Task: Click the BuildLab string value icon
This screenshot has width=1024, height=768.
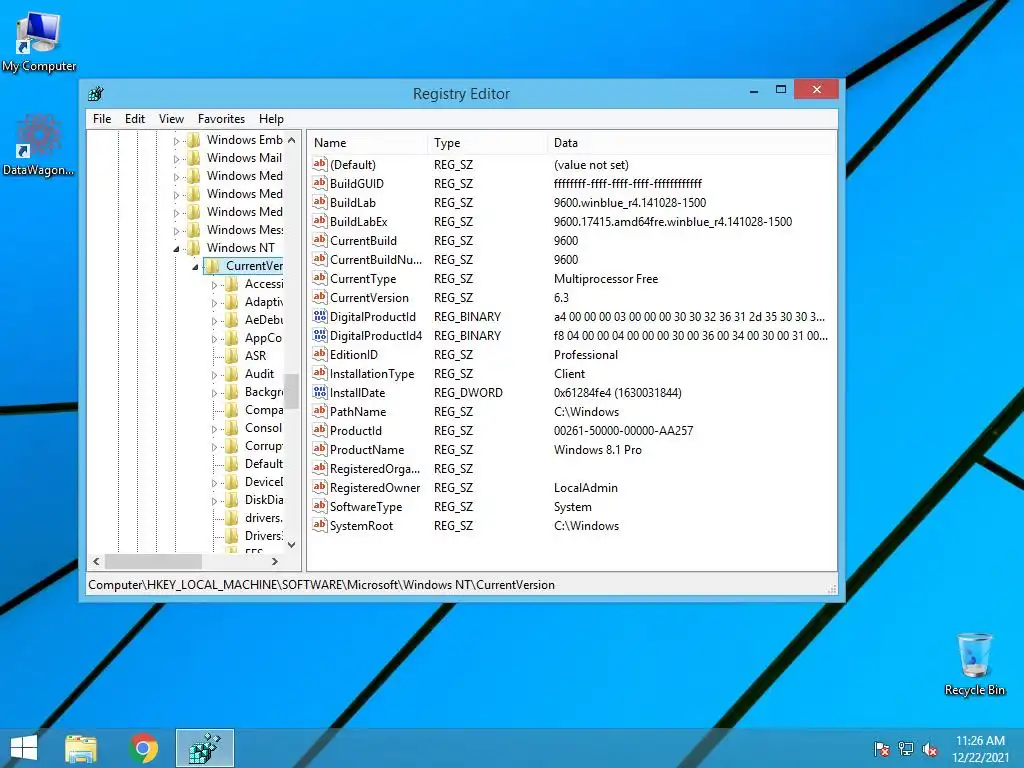Action: (319, 202)
